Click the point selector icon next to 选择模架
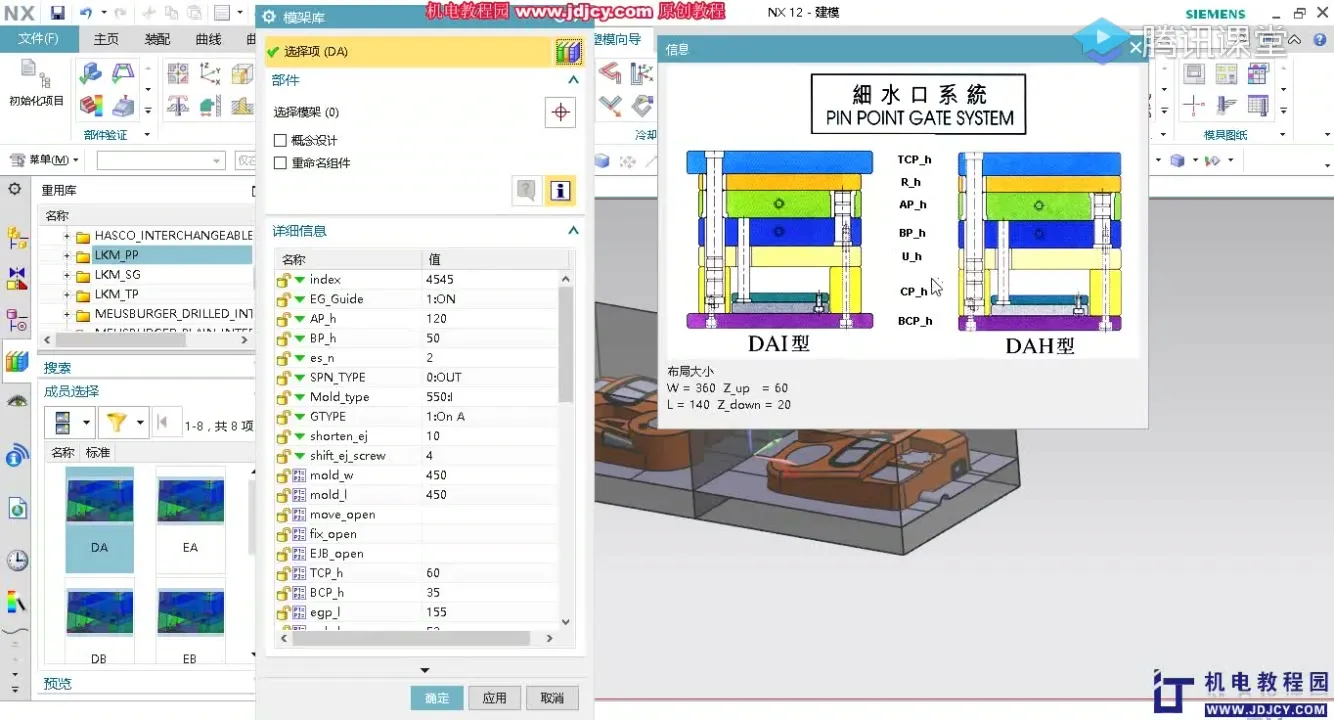 tap(560, 112)
